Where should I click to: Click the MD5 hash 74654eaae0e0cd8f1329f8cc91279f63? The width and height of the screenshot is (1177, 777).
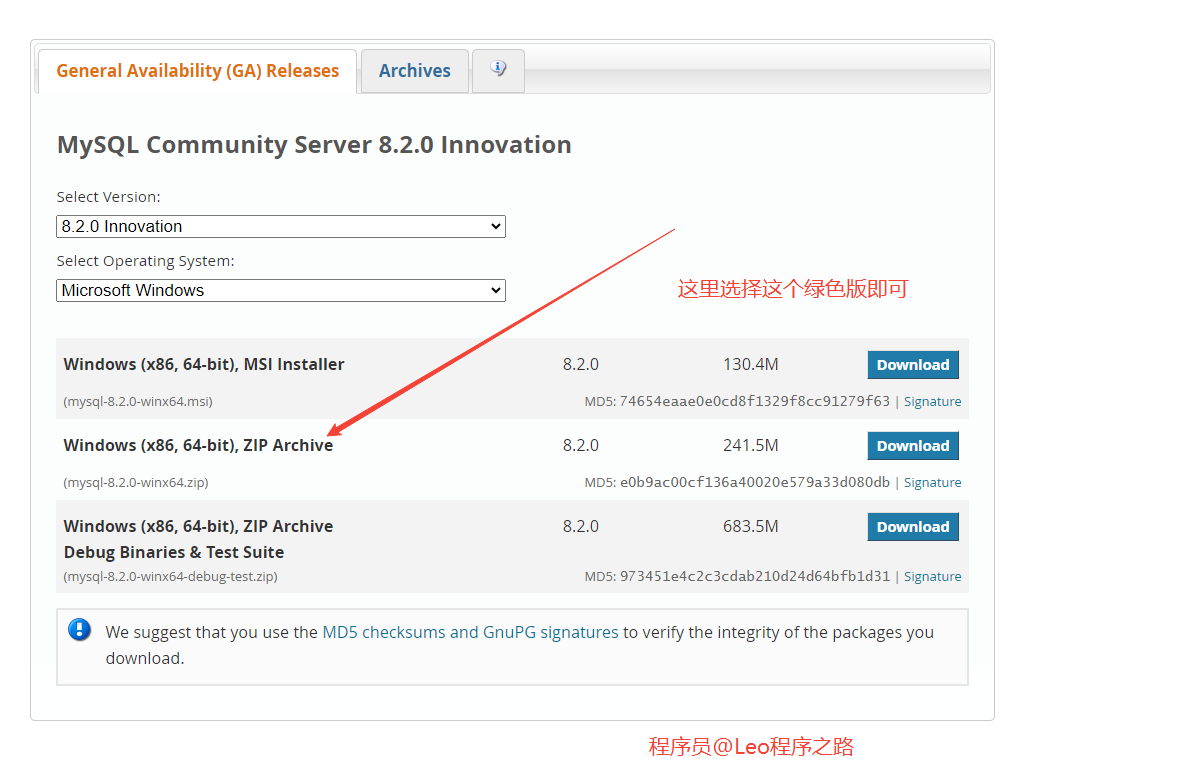(x=754, y=402)
